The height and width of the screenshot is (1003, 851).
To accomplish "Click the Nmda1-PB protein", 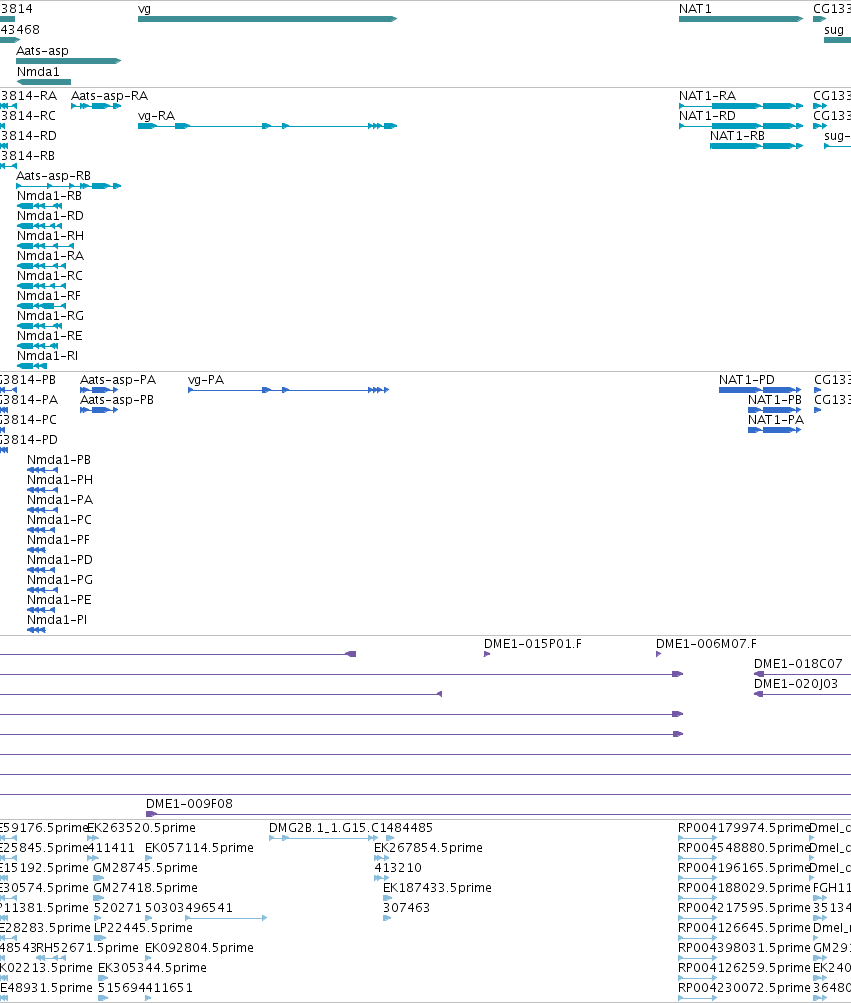I will pos(42,470).
